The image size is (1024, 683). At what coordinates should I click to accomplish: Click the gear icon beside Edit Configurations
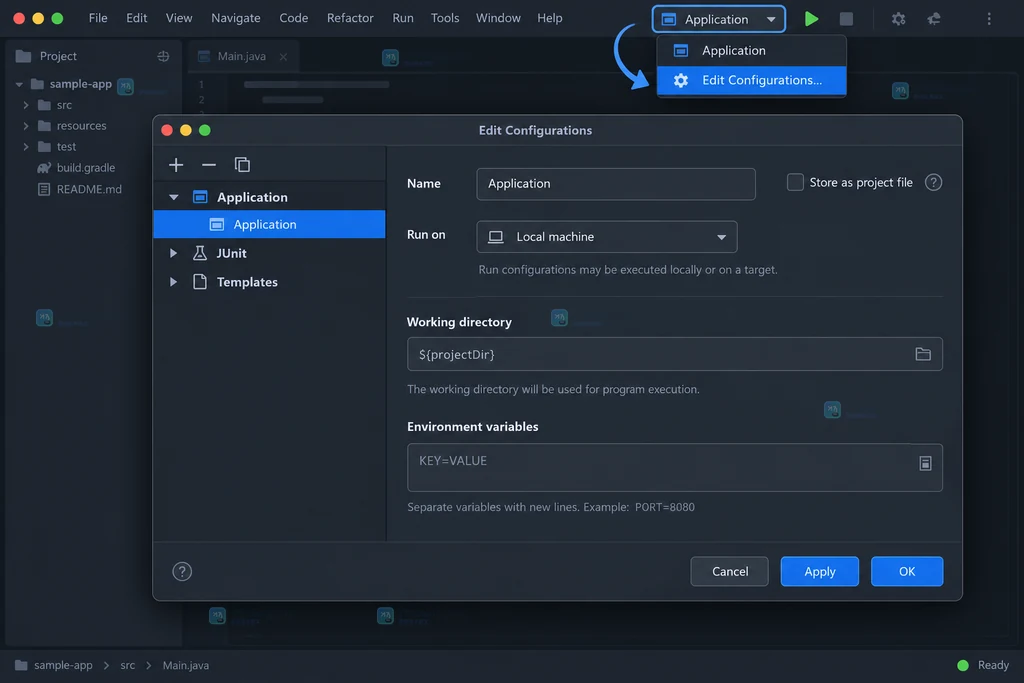pyautogui.click(x=680, y=80)
